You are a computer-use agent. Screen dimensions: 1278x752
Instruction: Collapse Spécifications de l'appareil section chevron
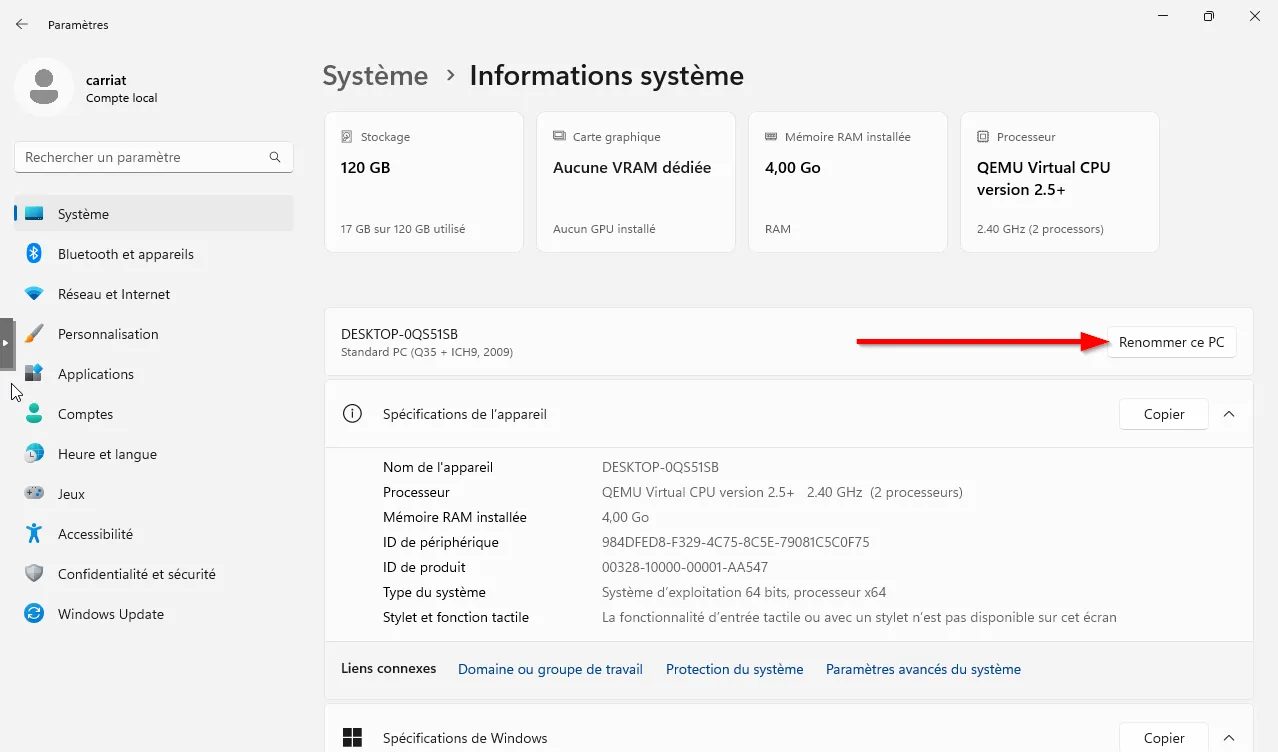[1229, 414]
